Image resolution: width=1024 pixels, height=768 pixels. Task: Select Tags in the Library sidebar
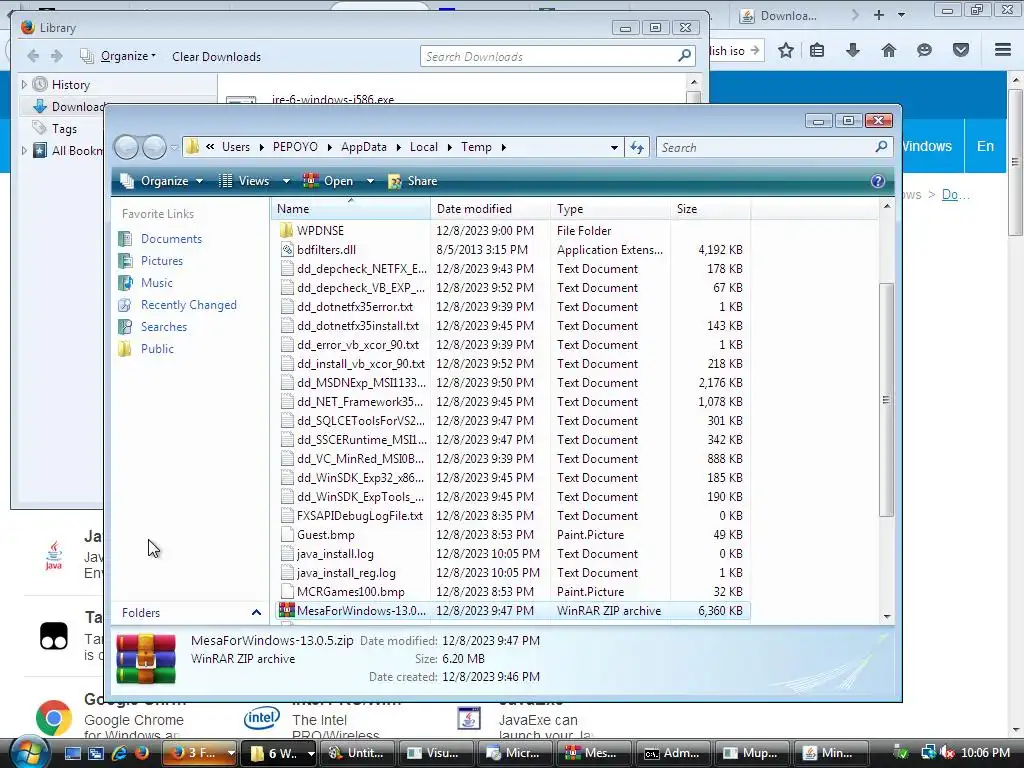coord(64,129)
